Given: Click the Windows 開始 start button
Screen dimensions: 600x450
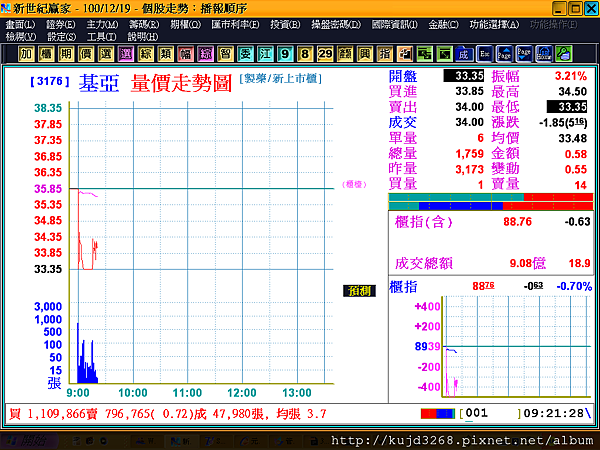Looking at the screenshot, I should pos(29,441).
